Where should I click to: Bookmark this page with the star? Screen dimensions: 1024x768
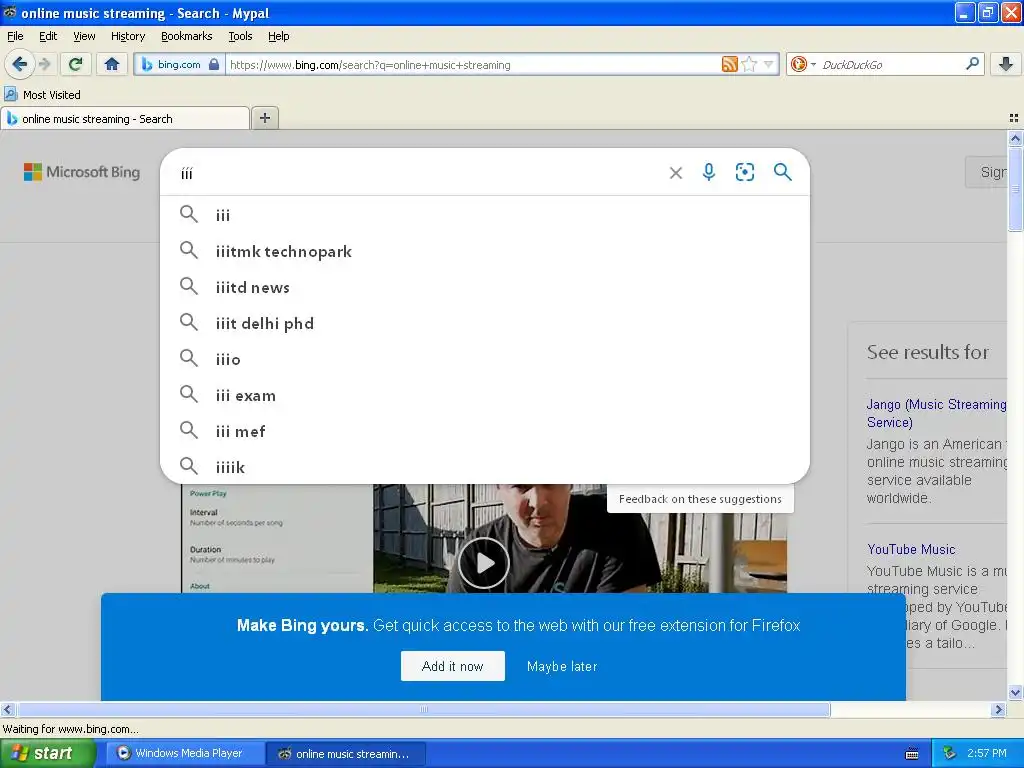(749, 64)
